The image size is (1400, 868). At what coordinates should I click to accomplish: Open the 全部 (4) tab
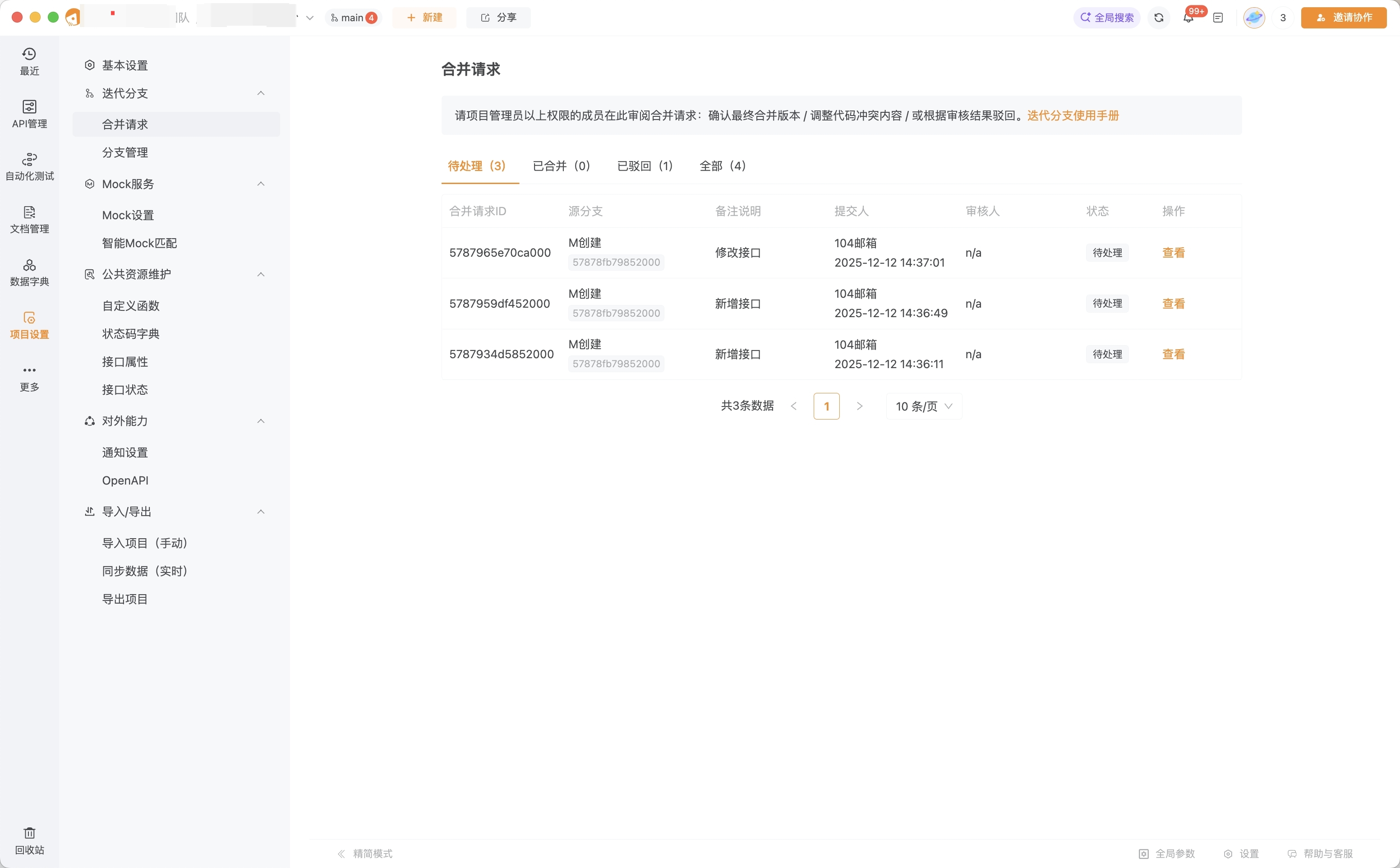[723, 166]
